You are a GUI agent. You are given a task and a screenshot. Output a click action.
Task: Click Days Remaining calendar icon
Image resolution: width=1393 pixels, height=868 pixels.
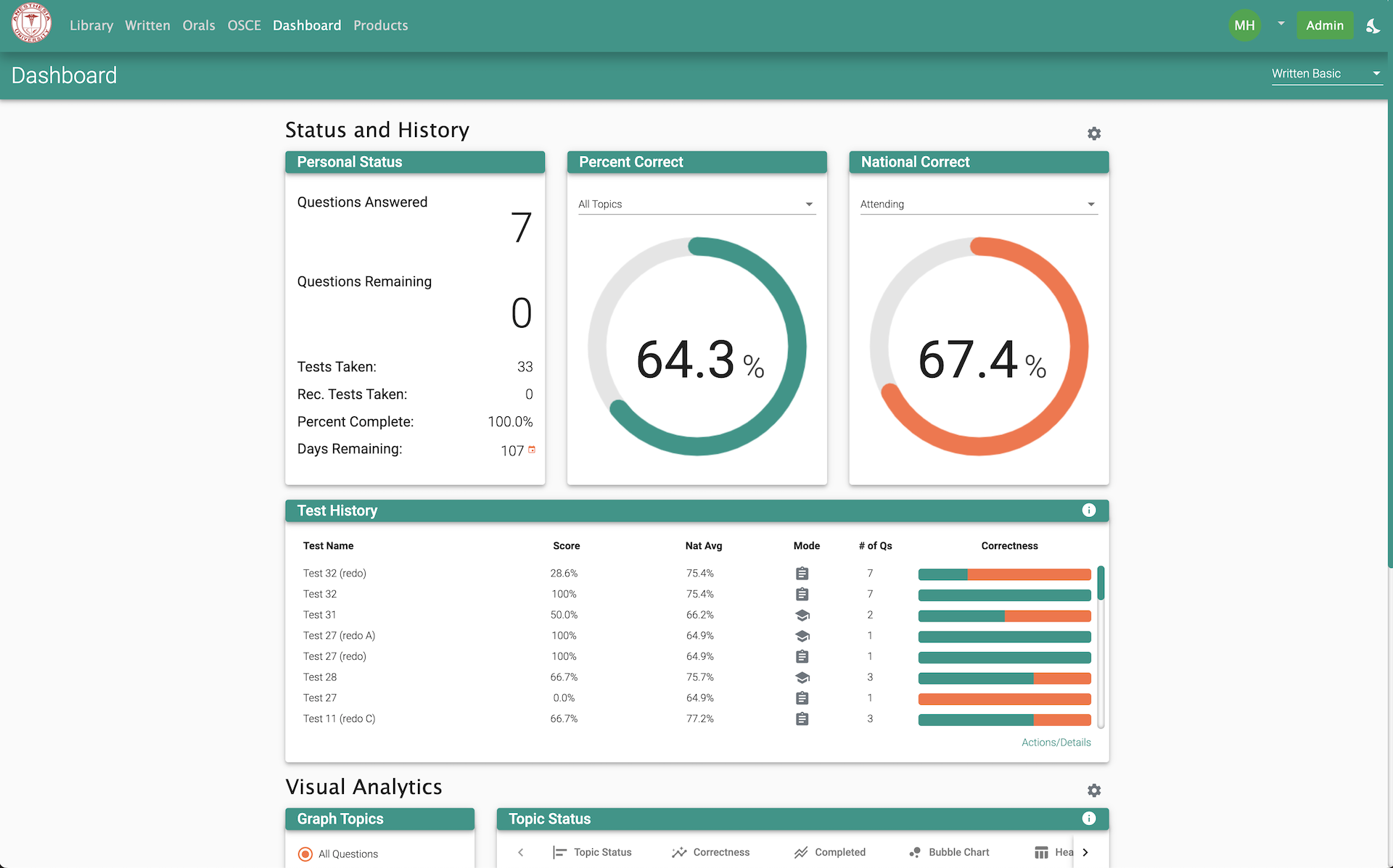pyautogui.click(x=532, y=450)
